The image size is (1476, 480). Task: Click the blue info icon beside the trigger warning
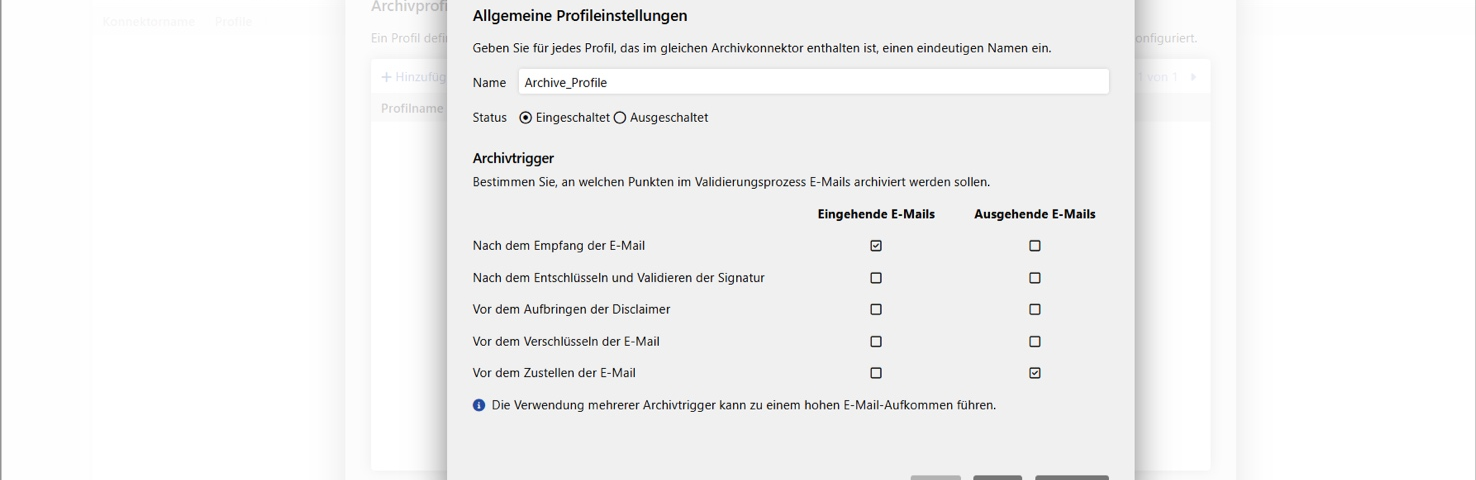coord(479,406)
